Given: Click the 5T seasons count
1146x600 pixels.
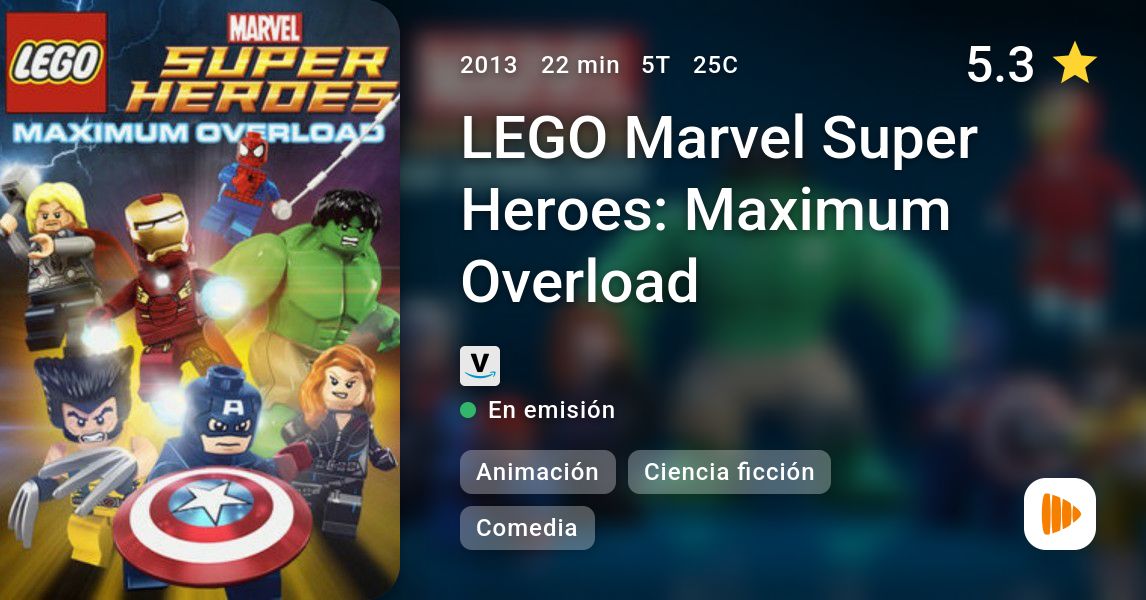Looking at the screenshot, I should (656, 65).
